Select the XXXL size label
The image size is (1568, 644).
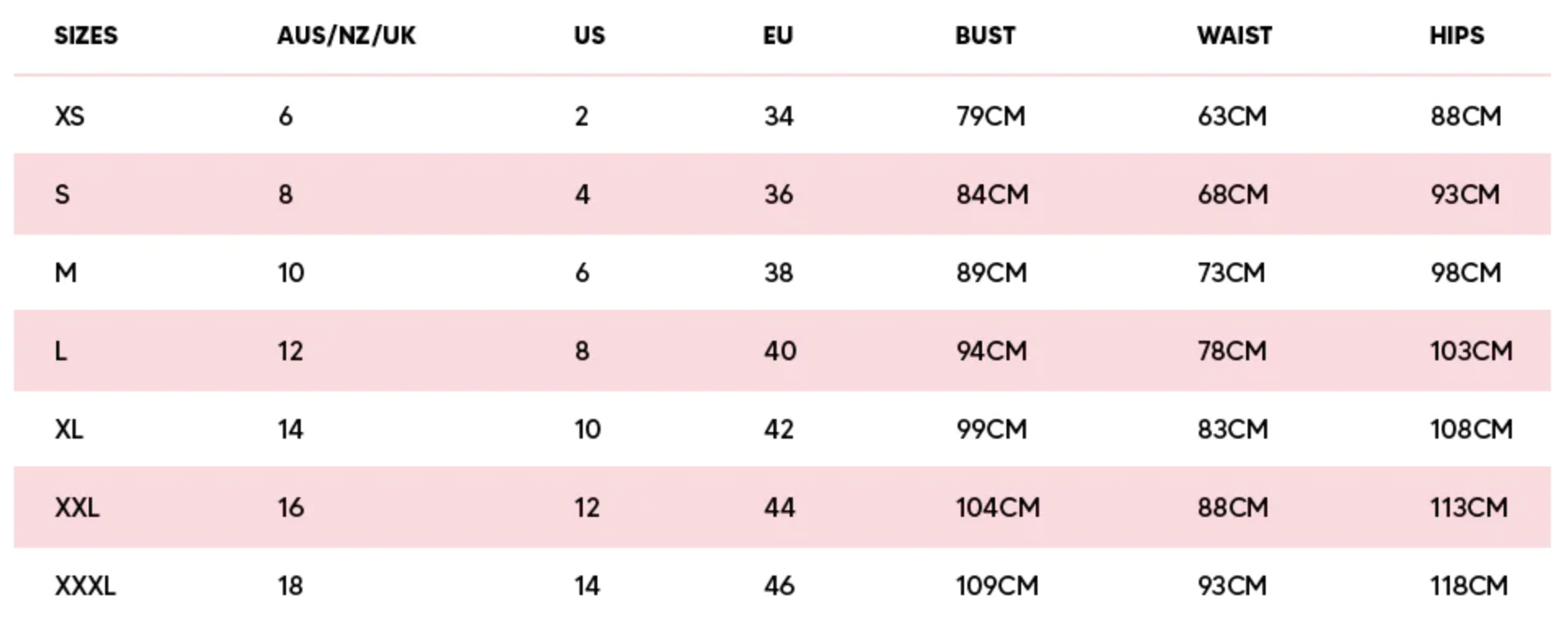[x=85, y=586]
